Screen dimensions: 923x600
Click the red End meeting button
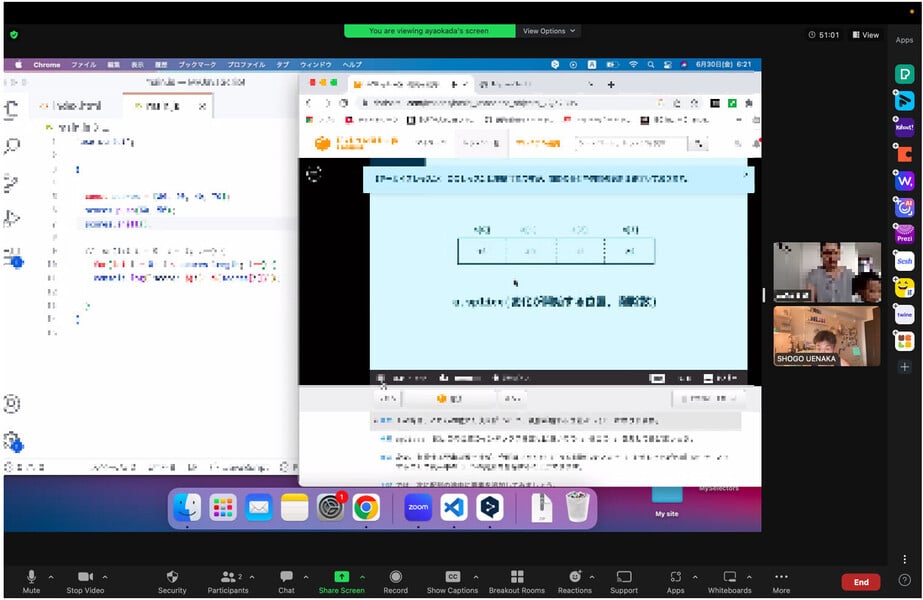pyautogui.click(x=861, y=582)
